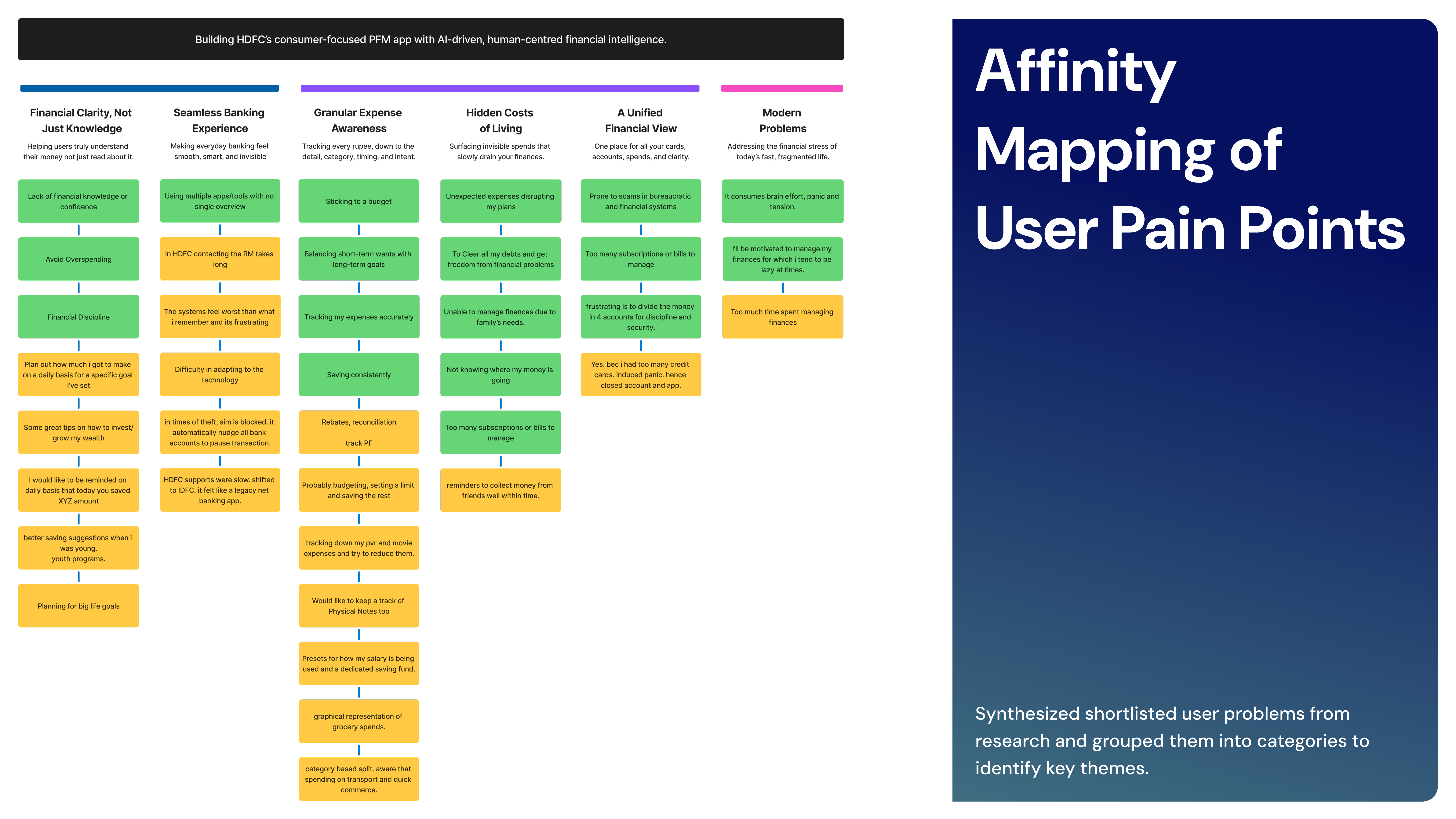Click the purple category bar above Hidden Costs
This screenshot has height=819, width=1456.
click(500, 88)
